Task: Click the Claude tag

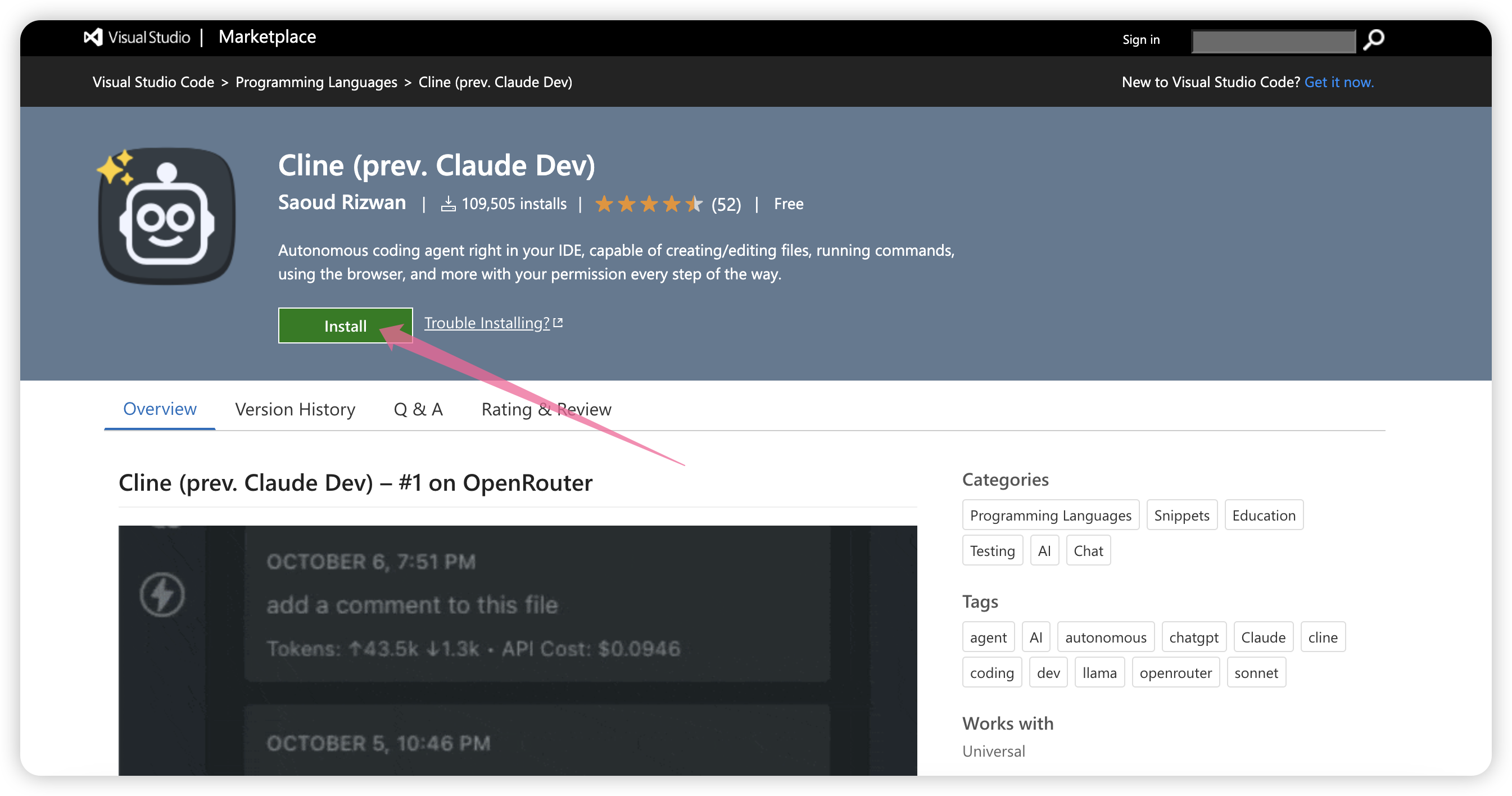Action: (1263, 637)
